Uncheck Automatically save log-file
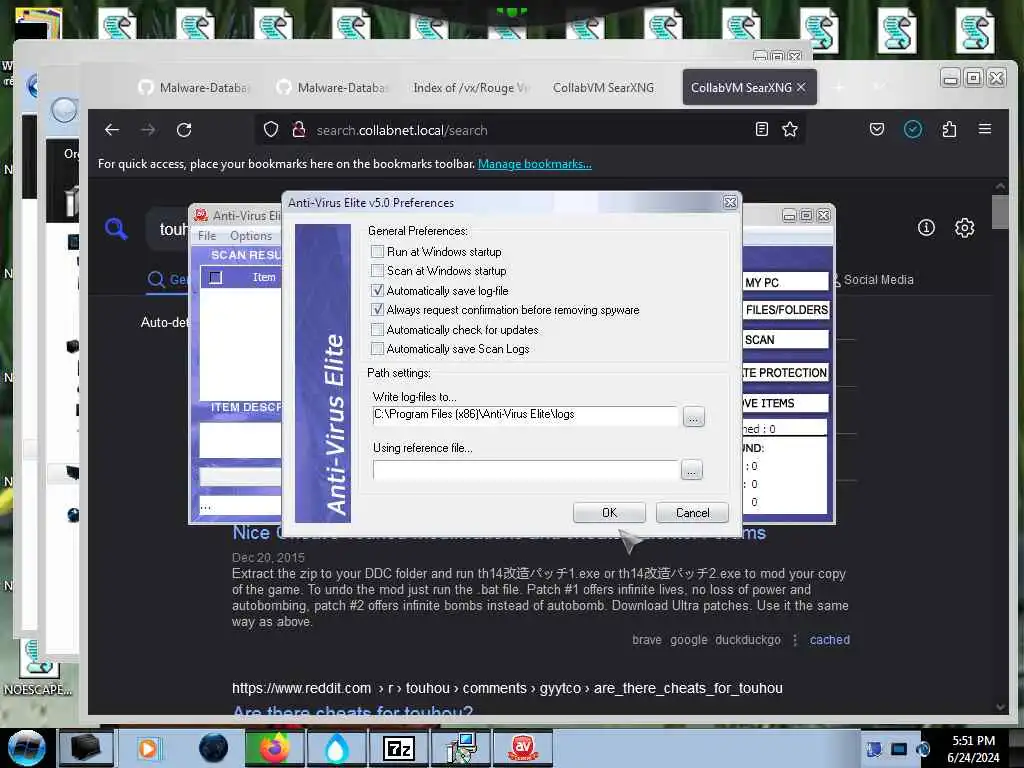 point(377,290)
